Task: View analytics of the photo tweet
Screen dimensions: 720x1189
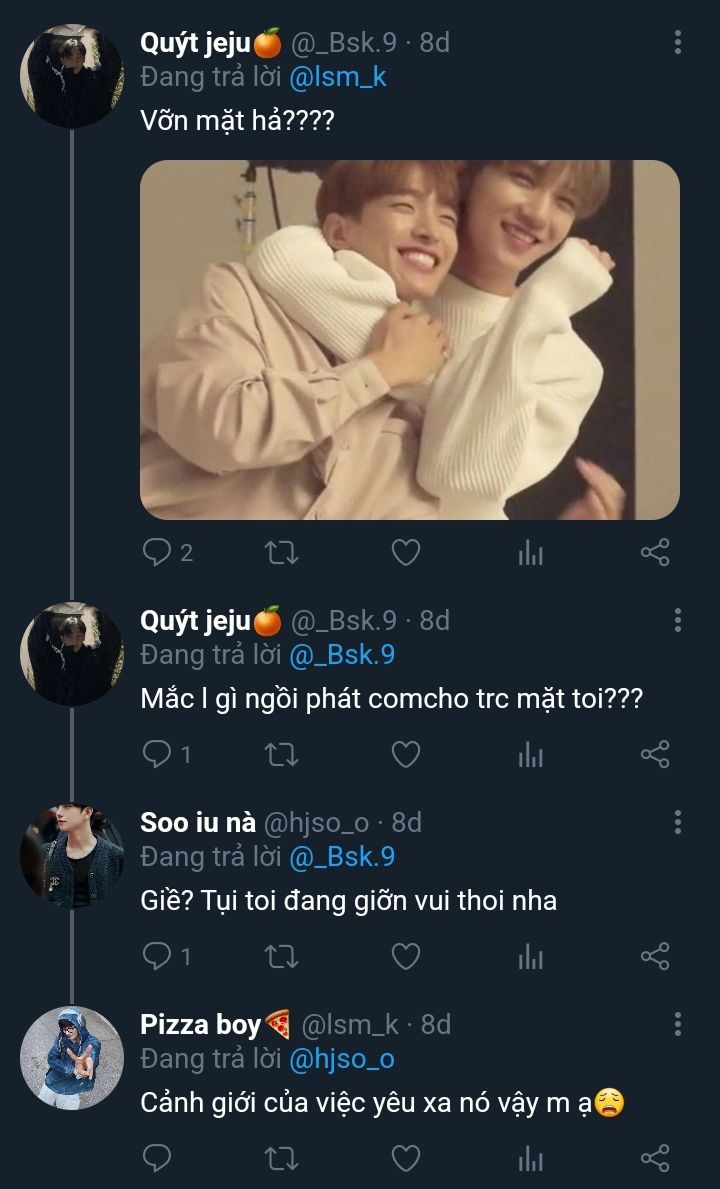Action: click(531, 552)
